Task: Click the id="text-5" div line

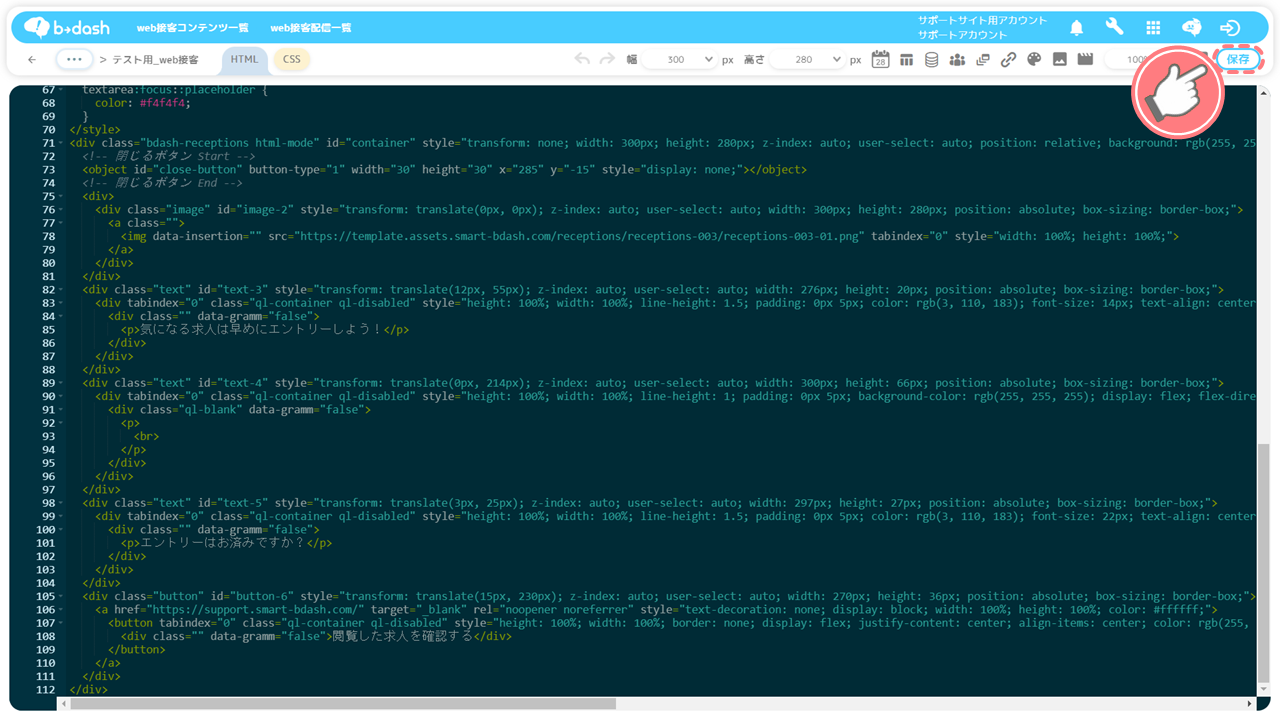Action: click(650, 503)
